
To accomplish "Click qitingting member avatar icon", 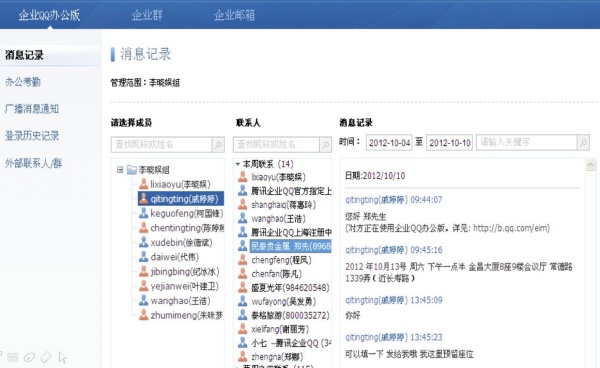I will click(x=143, y=199).
